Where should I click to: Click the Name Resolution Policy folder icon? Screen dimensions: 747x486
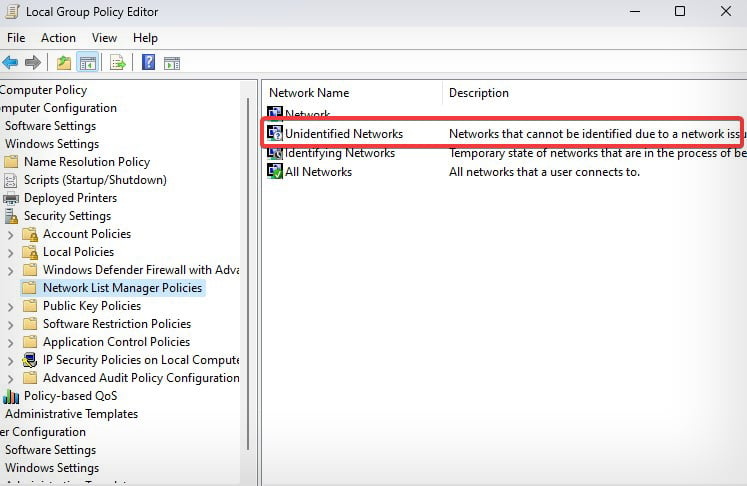click(11, 162)
